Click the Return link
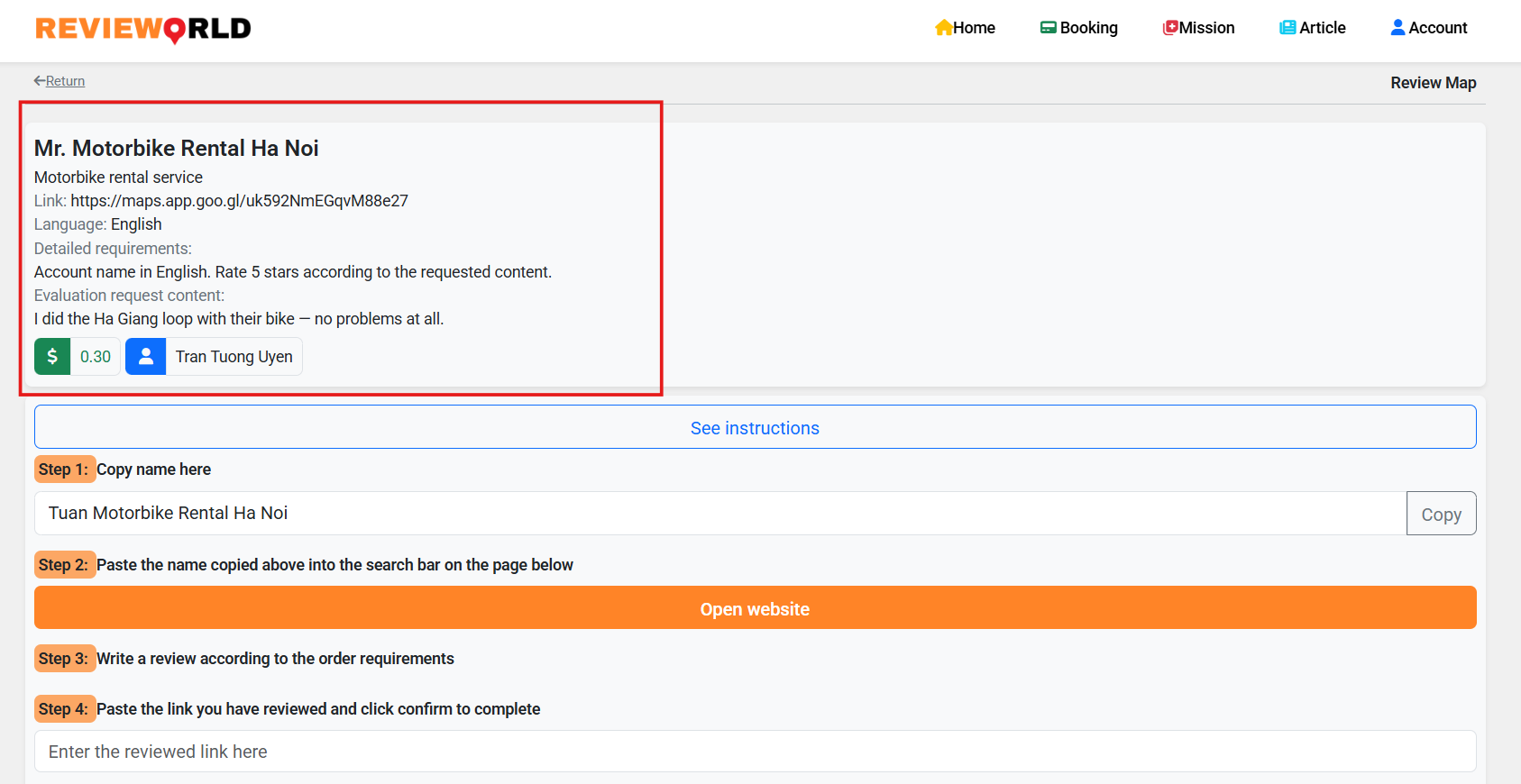The width and height of the screenshot is (1521, 784). click(60, 81)
